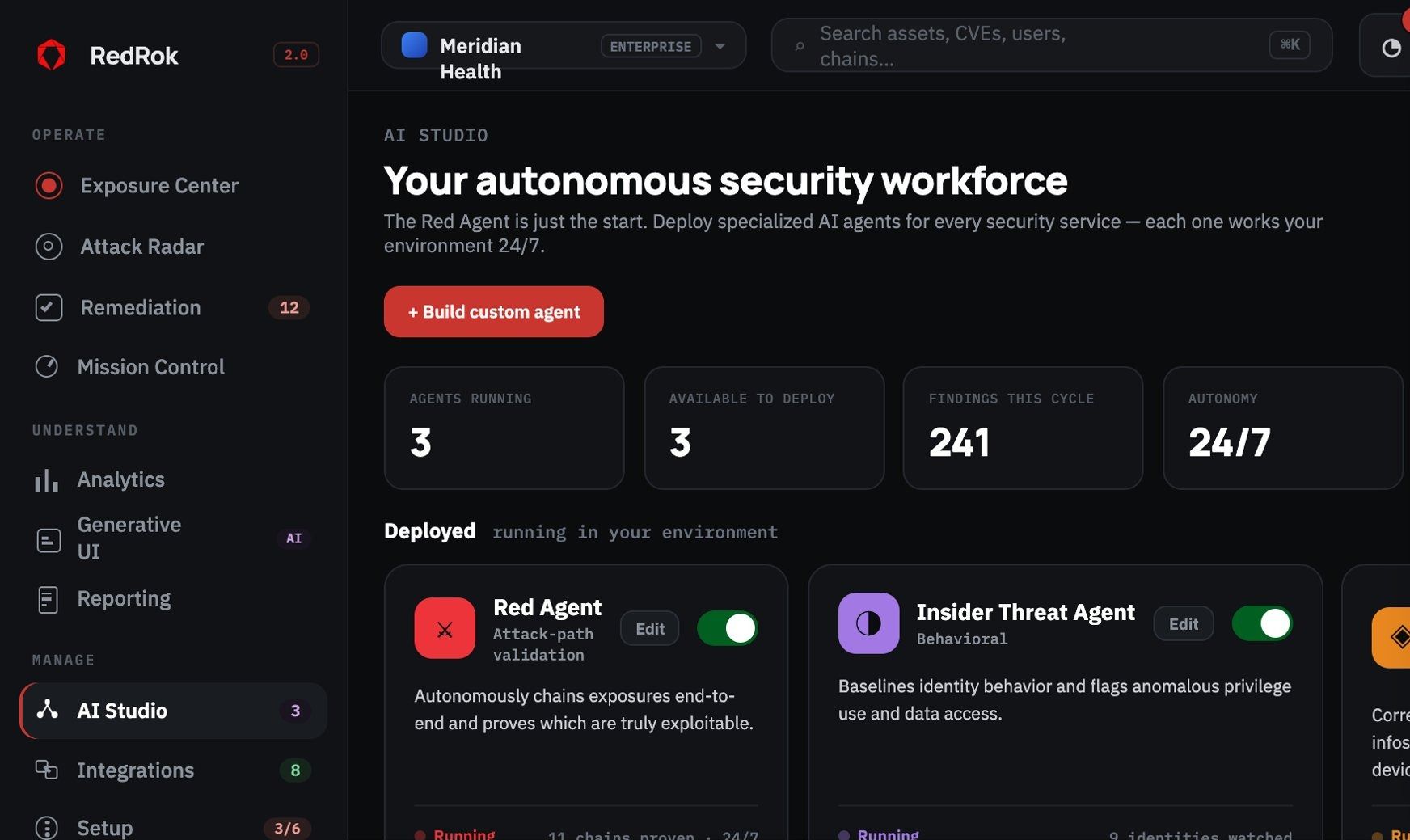This screenshot has width=1410, height=840.
Task: Click the 2.0 version badge
Action: pos(296,55)
